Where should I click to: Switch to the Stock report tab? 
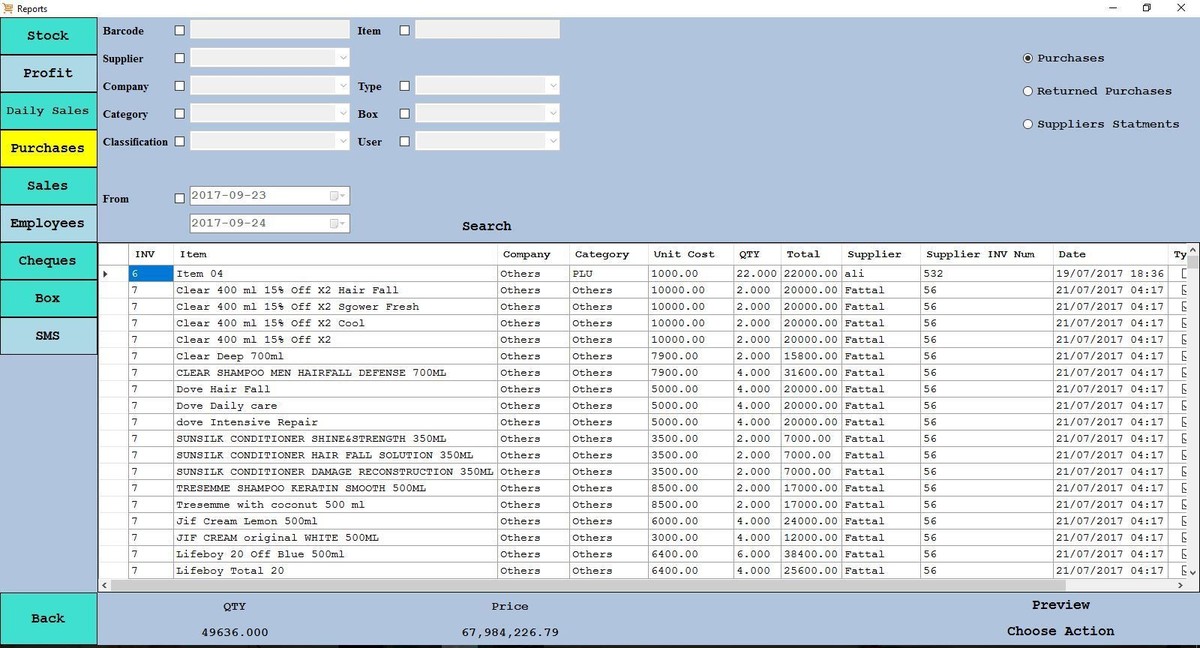[x=48, y=36]
